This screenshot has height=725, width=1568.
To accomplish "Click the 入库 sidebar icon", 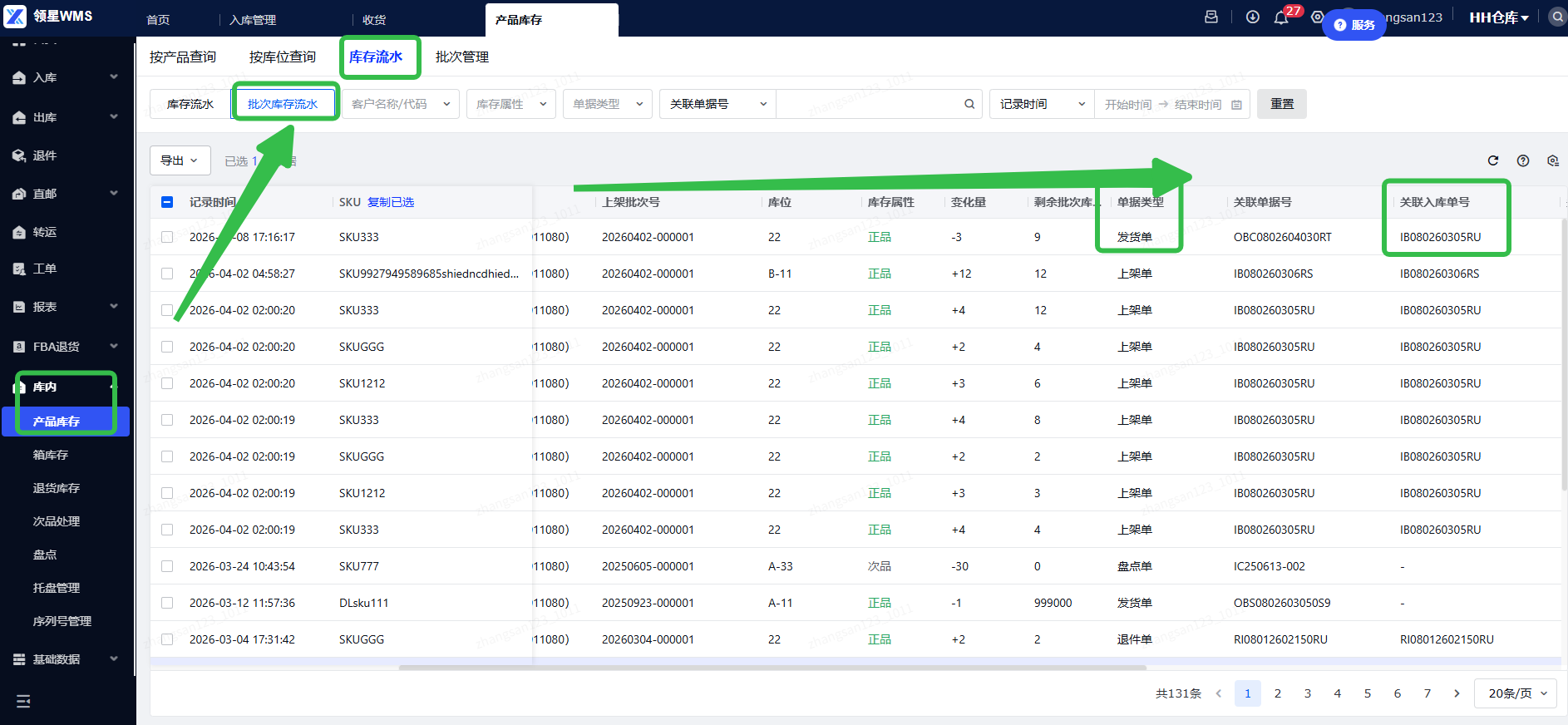I will (19, 77).
